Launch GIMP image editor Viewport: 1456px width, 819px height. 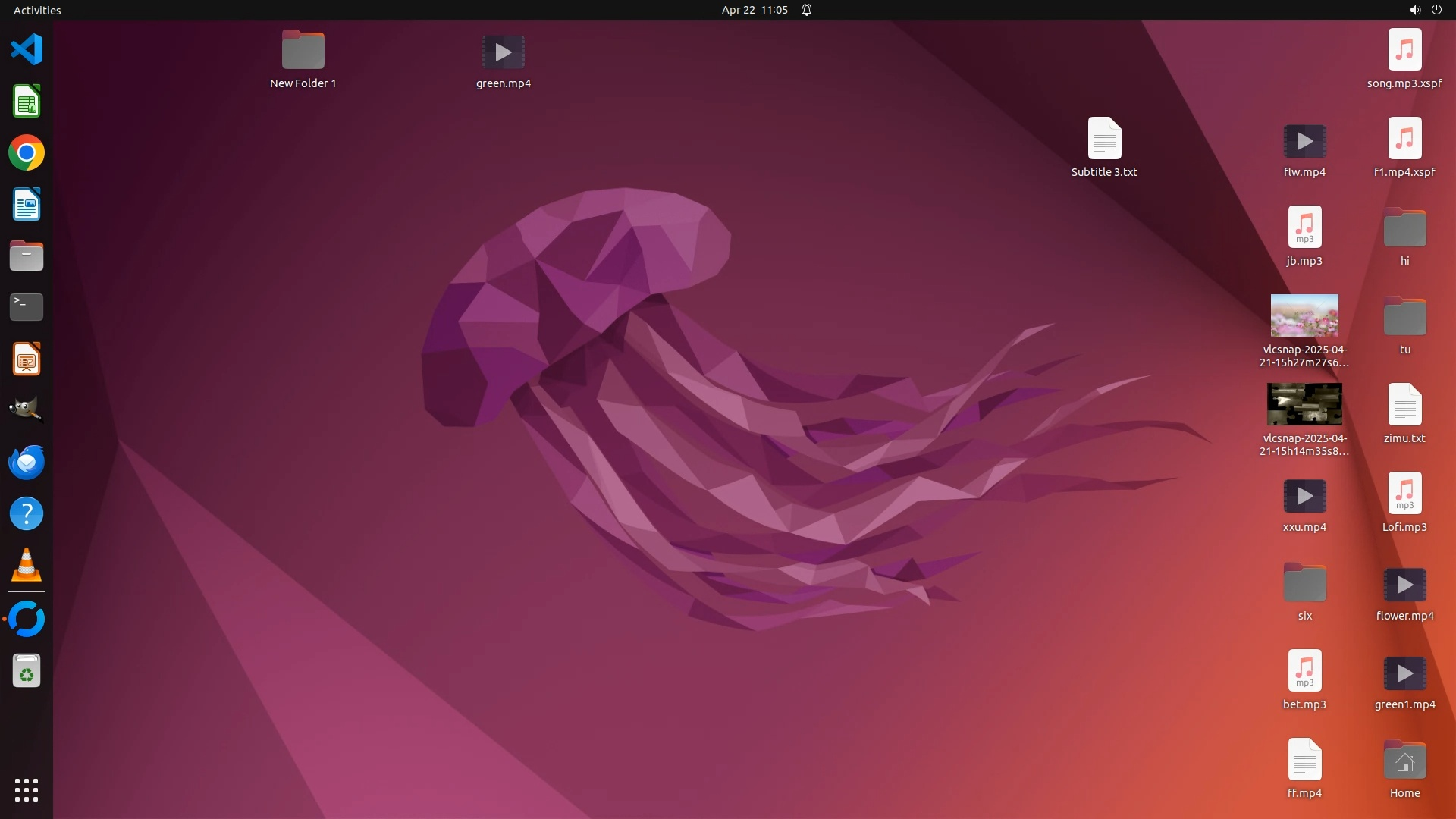click(x=27, y=409)
